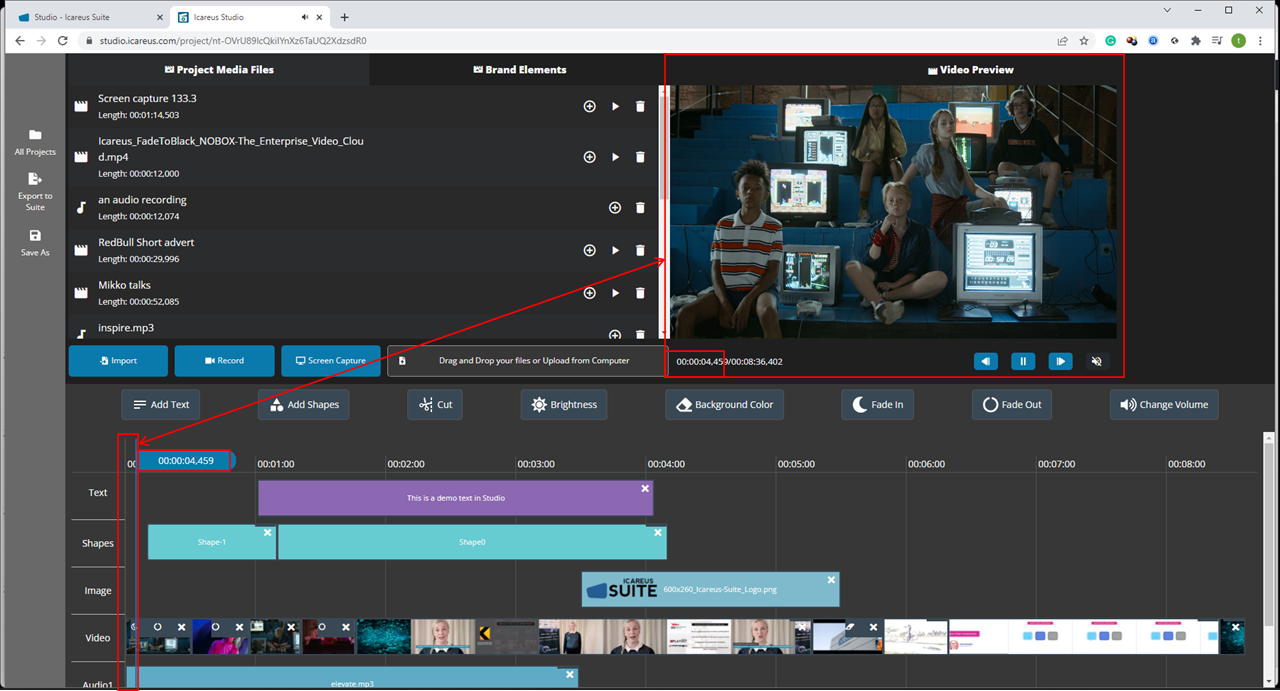Select the demo text clip on timeline

(x=455, y=498)
